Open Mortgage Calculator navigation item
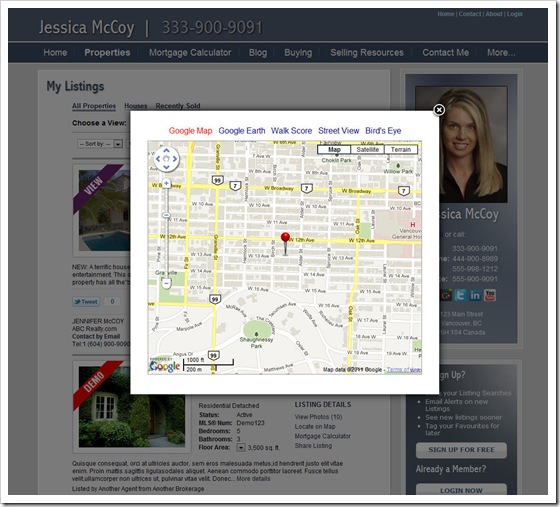This screenshot has width=560, height=507. tap(190, 52)
